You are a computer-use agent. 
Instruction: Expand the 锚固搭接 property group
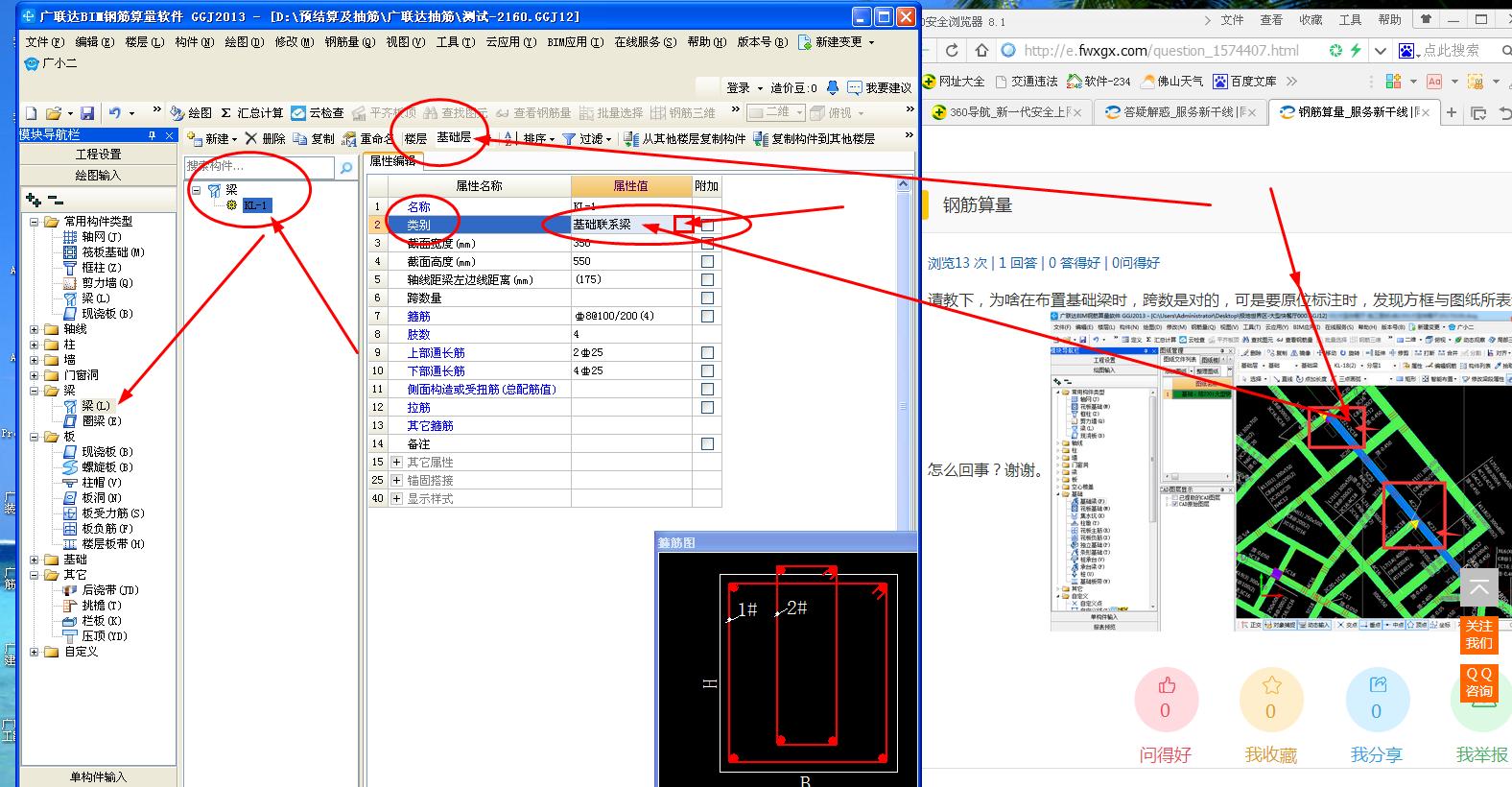[396, 481]
